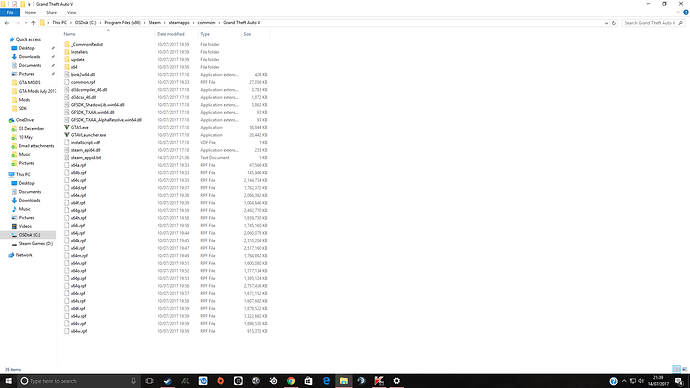
Task: Expand the address bar history dropdown
Action: pos(606,23)
